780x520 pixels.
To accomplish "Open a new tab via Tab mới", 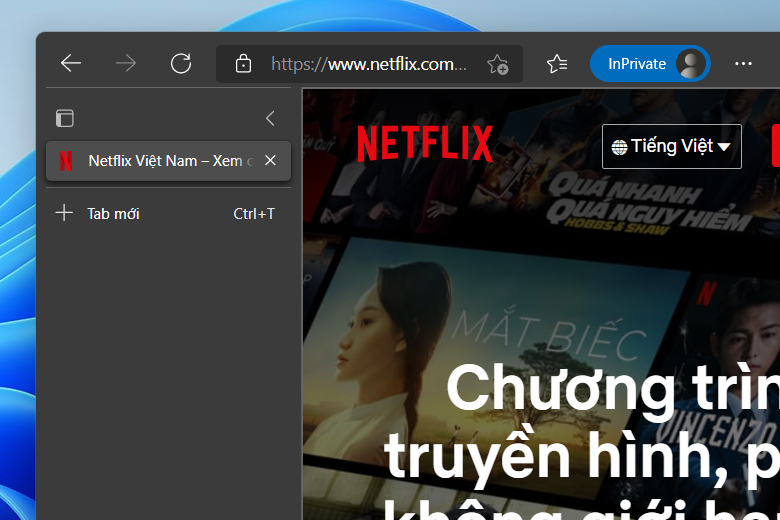I will [x=168, y=213].
